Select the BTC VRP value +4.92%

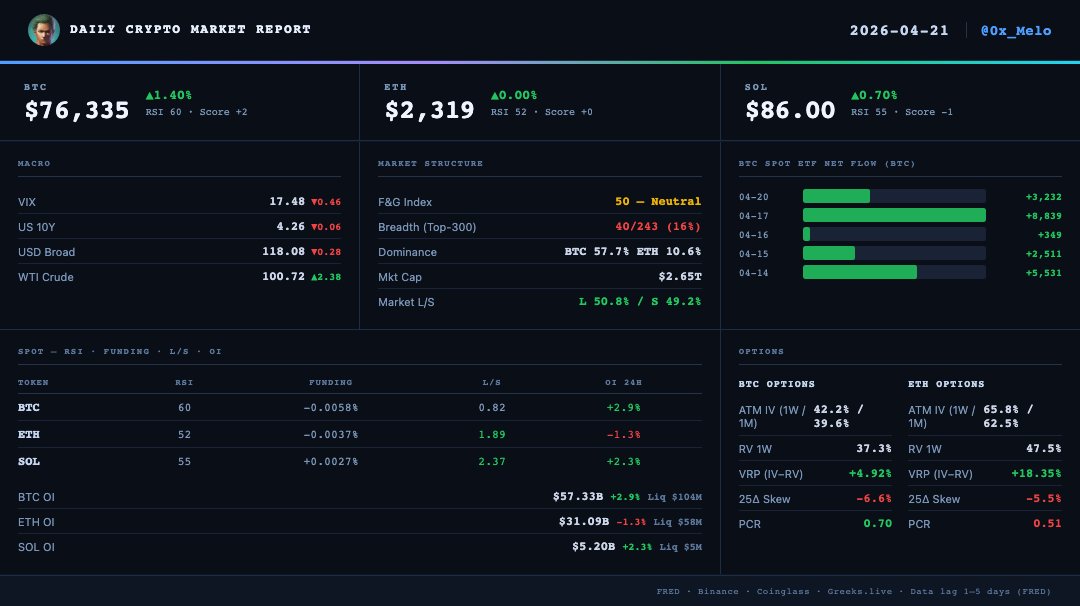click(x=870, y=473)
